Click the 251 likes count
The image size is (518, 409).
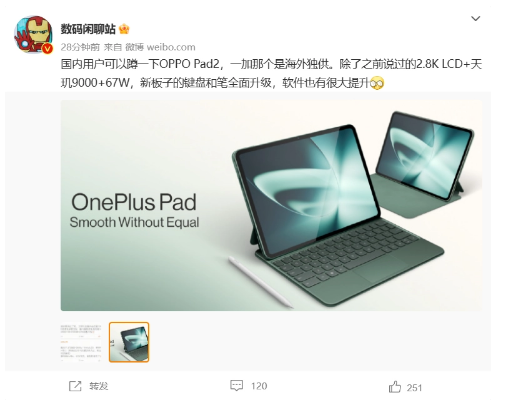point(414,387)
